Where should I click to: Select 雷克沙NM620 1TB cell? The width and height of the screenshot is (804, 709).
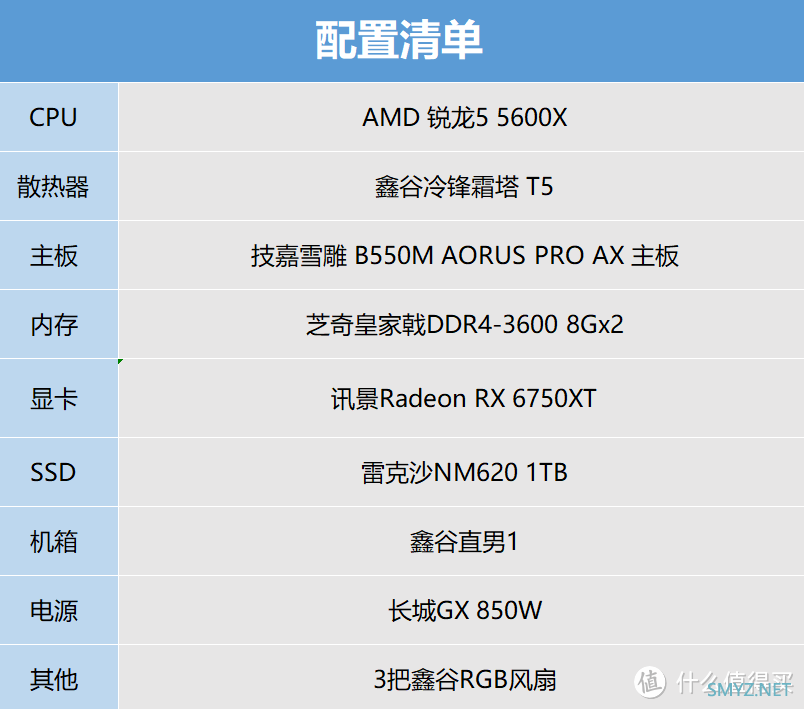click(x=461, y=472)
